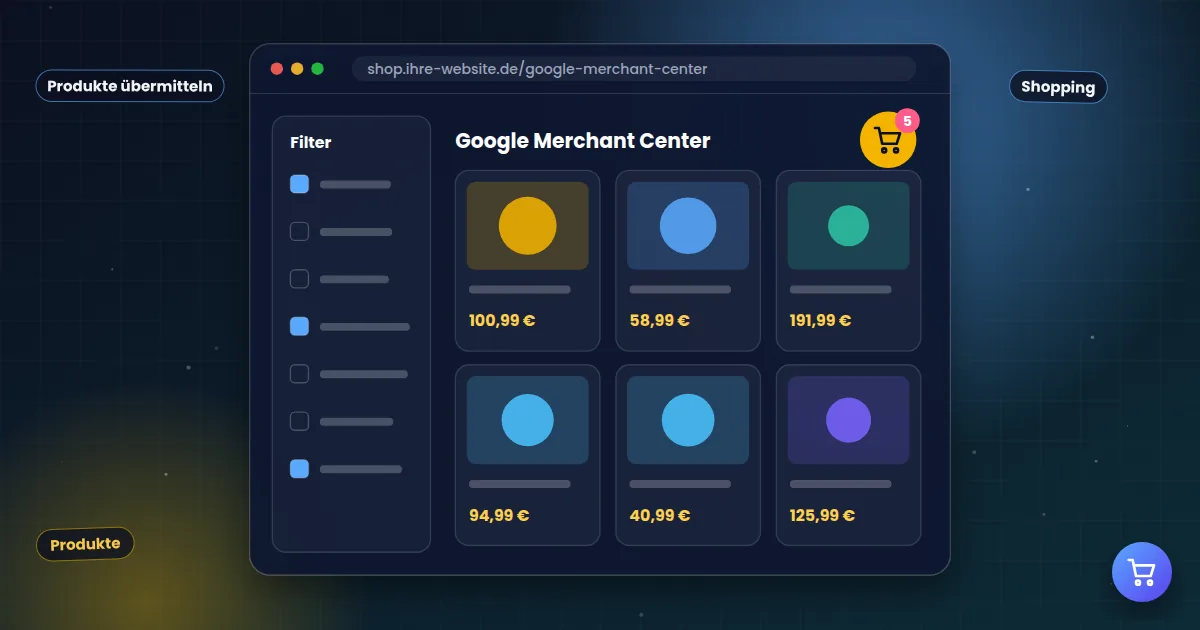
Task: Click the address bar with shop.ihre-website.de URL
Action: click(634, 69)
